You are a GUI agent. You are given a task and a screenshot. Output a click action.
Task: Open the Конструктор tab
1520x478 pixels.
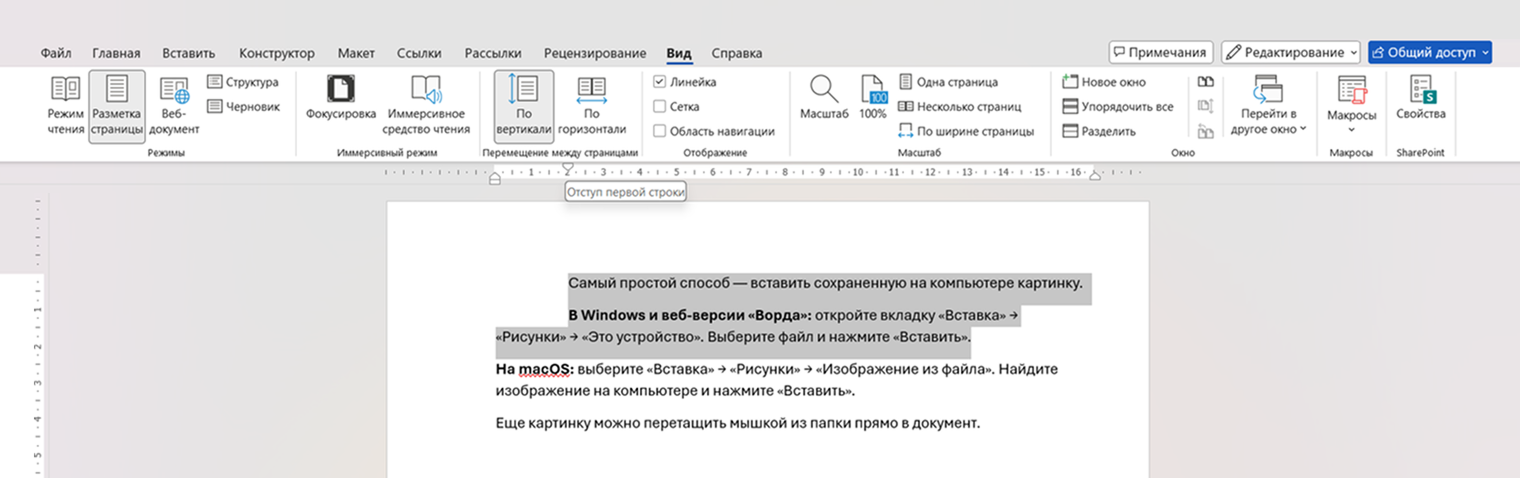pos(277,53)
